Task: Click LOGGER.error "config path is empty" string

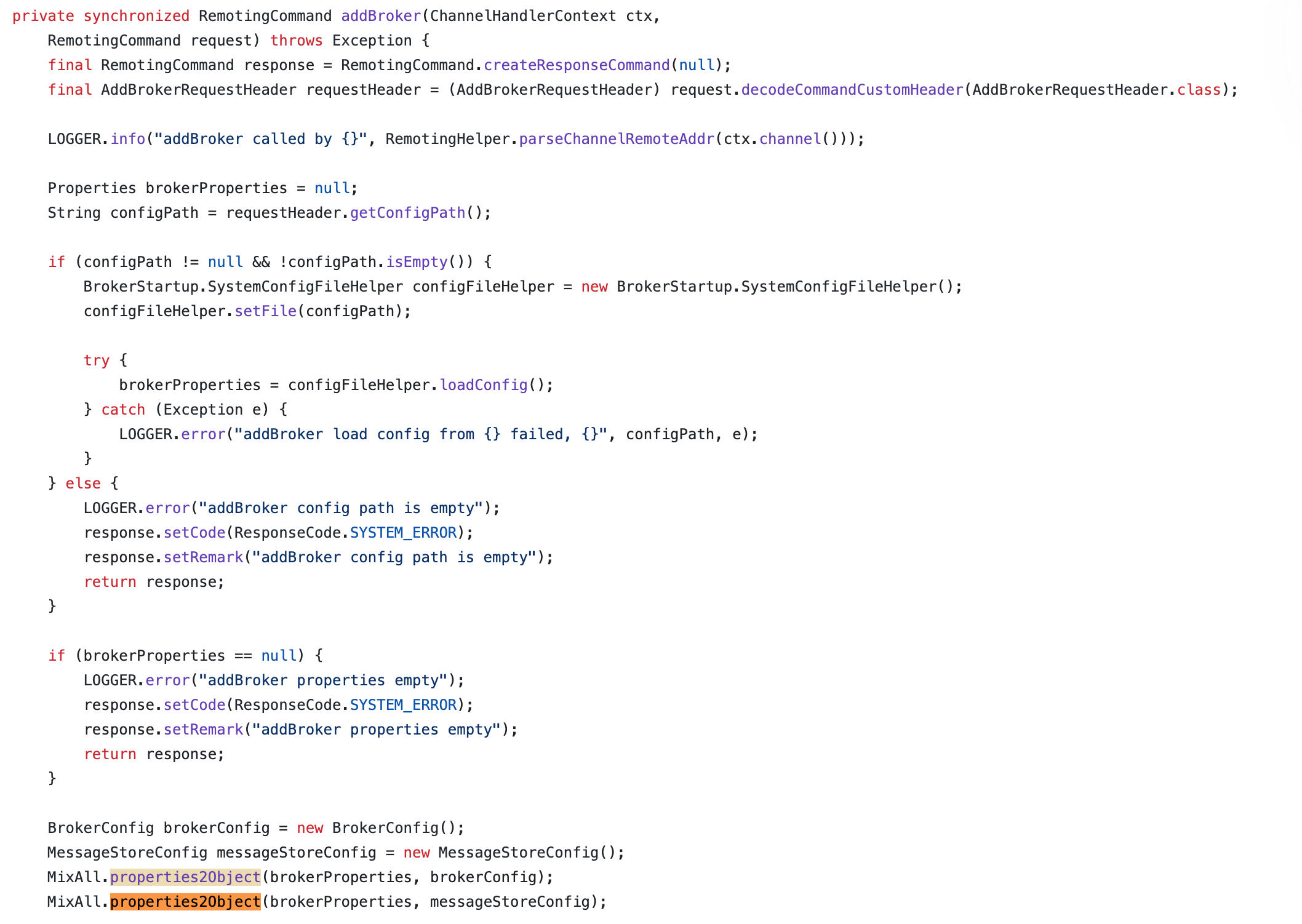Action: click(x=341, y=508)
